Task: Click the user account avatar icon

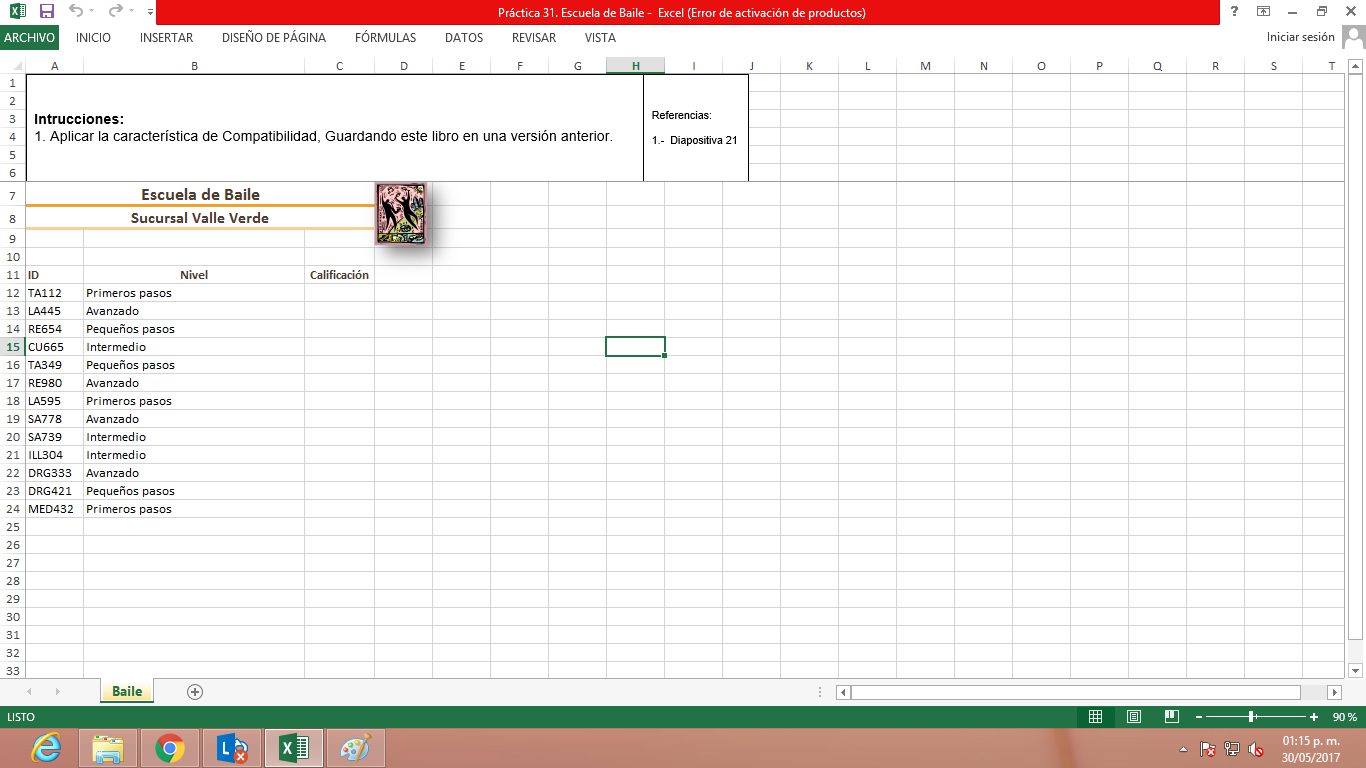Action: pos(1353,38)
